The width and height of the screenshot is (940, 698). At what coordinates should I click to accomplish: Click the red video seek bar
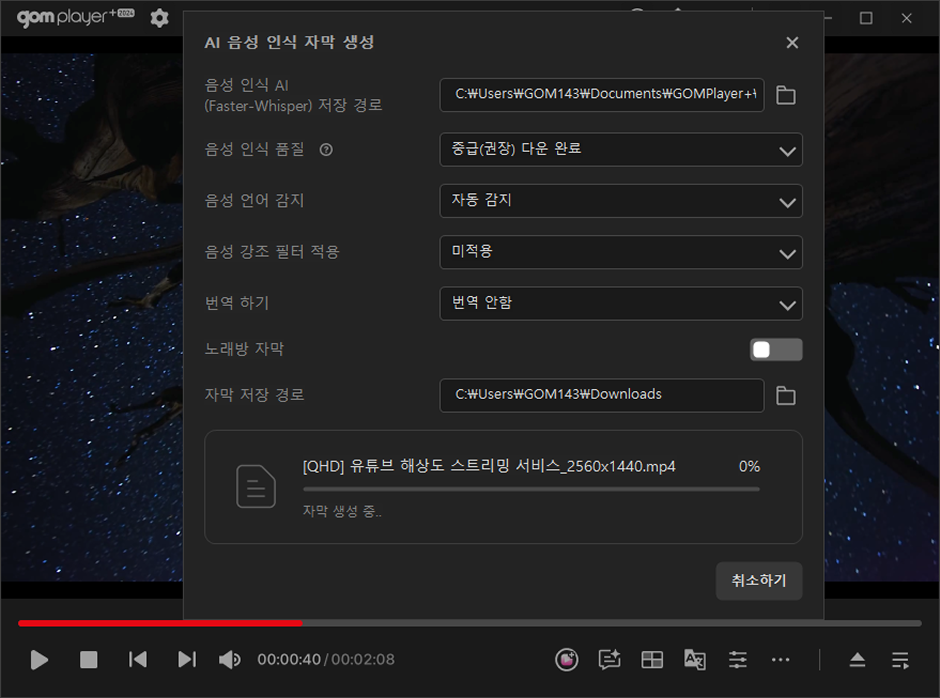[160, 623]
